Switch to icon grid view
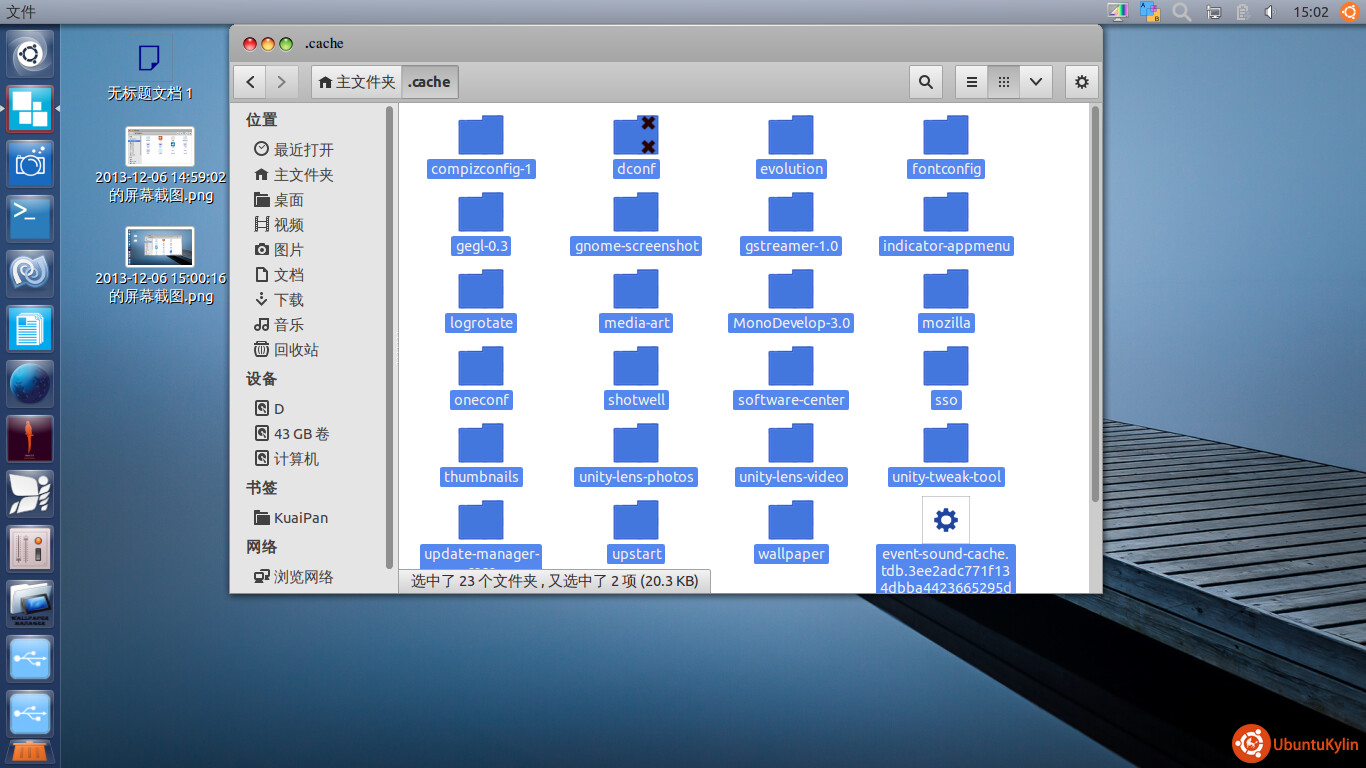This screenshot has width=1366, height=768. point(1004,82)
